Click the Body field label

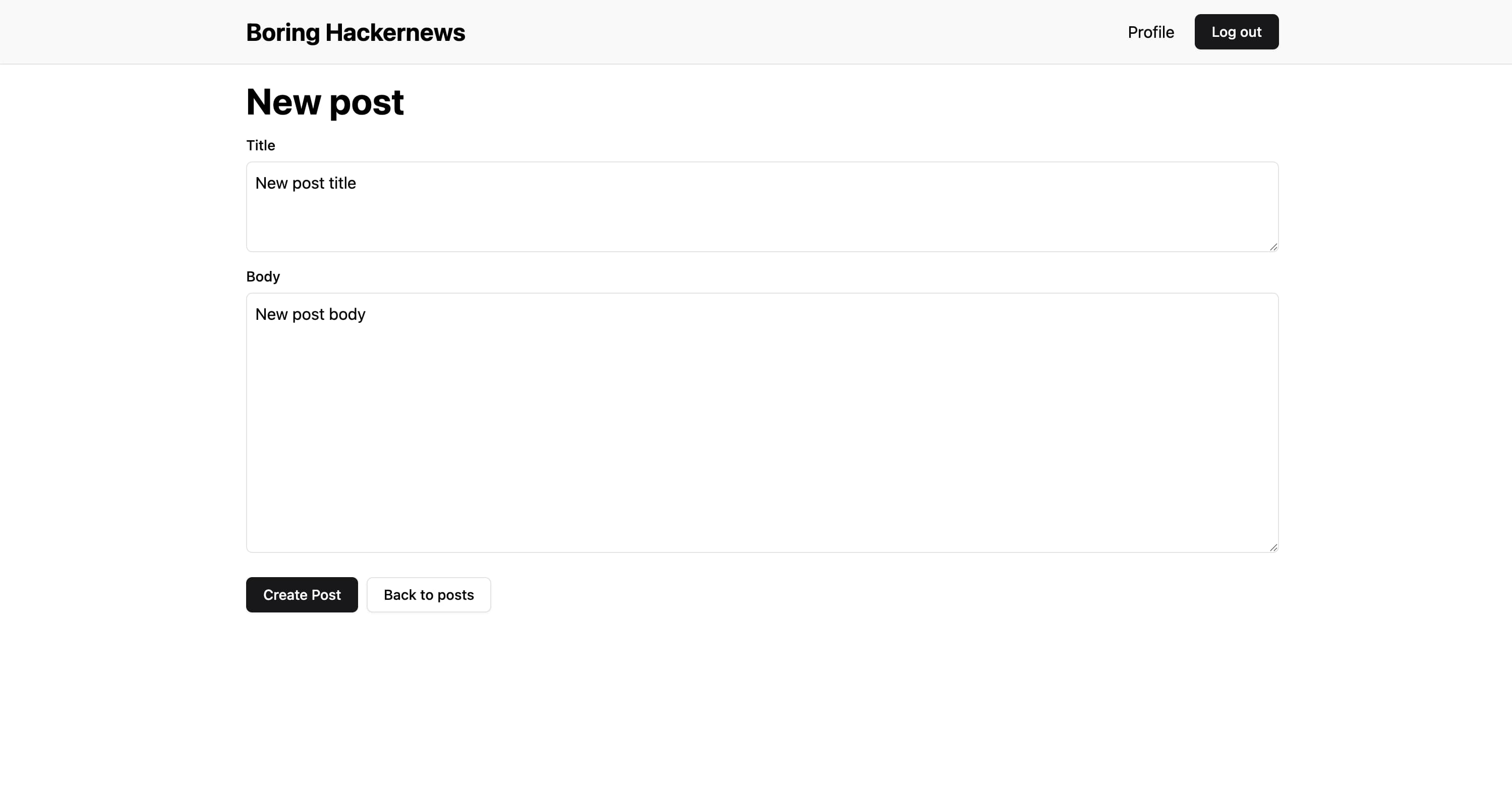pos(263,276)
